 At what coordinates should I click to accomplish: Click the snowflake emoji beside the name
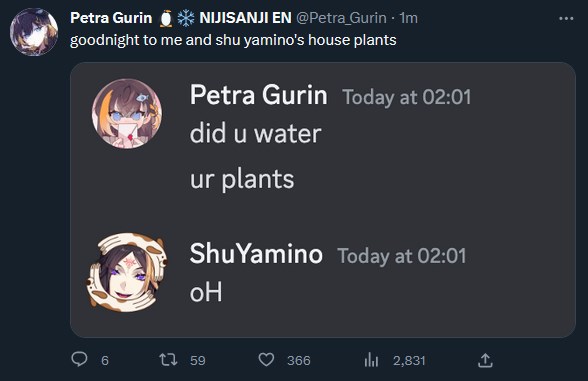tap(186, 18)
